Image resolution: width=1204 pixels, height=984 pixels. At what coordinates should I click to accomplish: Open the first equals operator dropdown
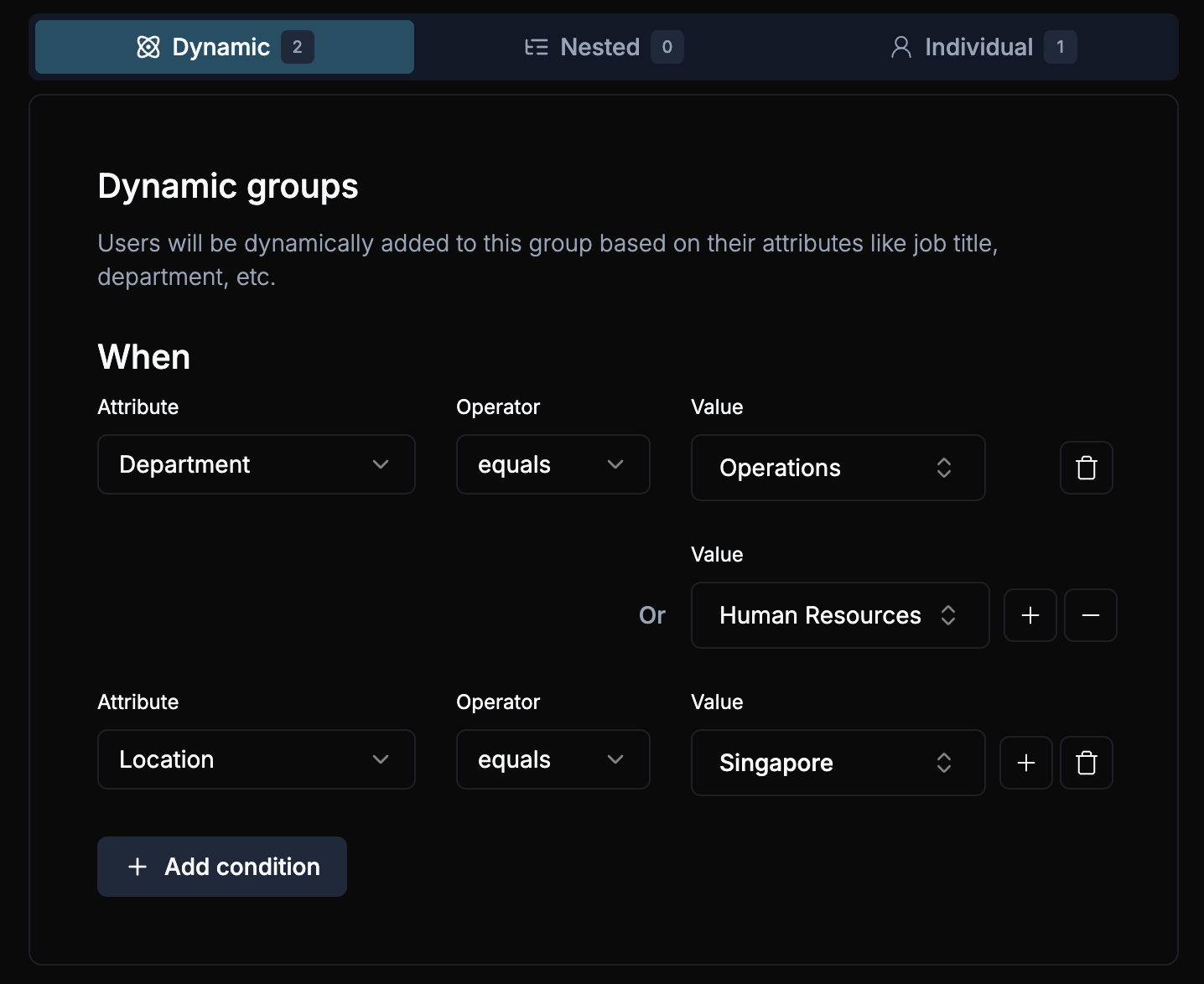(x=615, y=464)
